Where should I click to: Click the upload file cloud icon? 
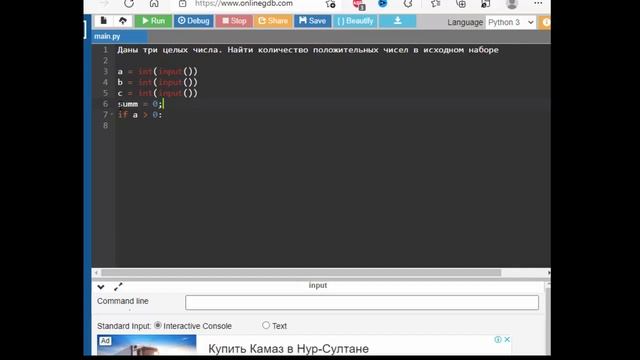click(x=122, y=21)
